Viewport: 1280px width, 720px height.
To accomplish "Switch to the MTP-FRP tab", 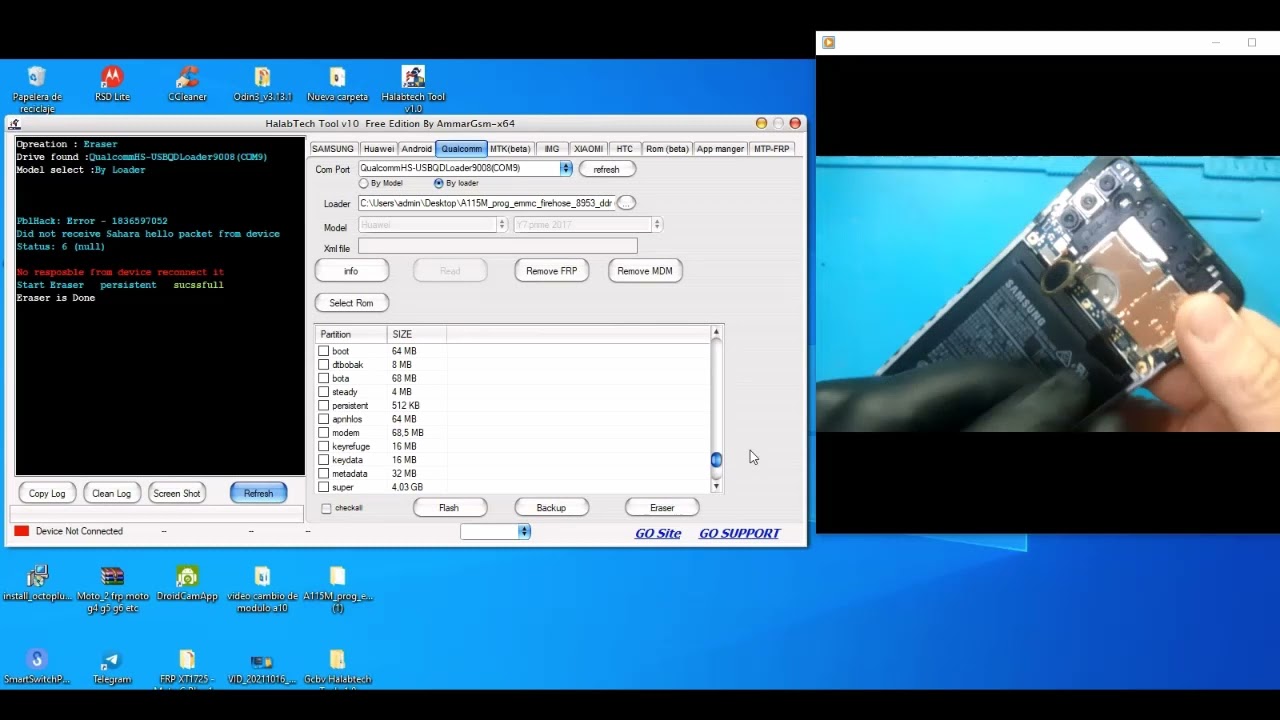I will coord(771,149).
